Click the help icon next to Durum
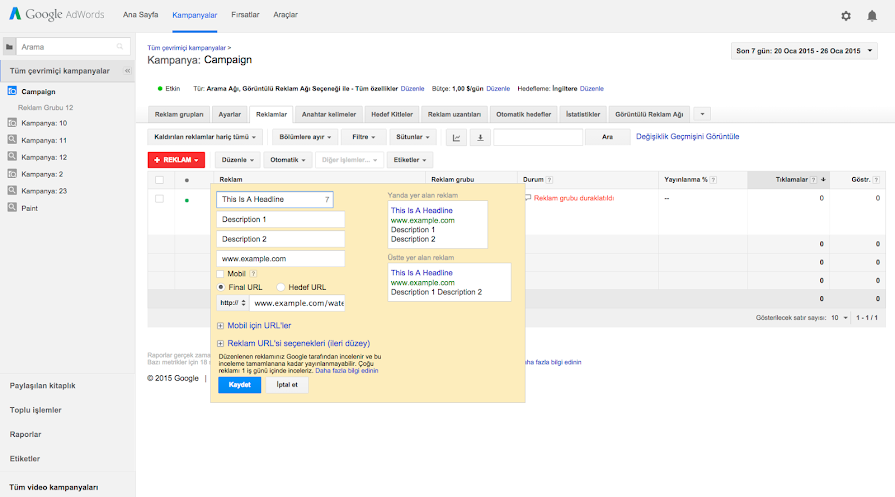The image size is (895, 497). pos(549,180)
